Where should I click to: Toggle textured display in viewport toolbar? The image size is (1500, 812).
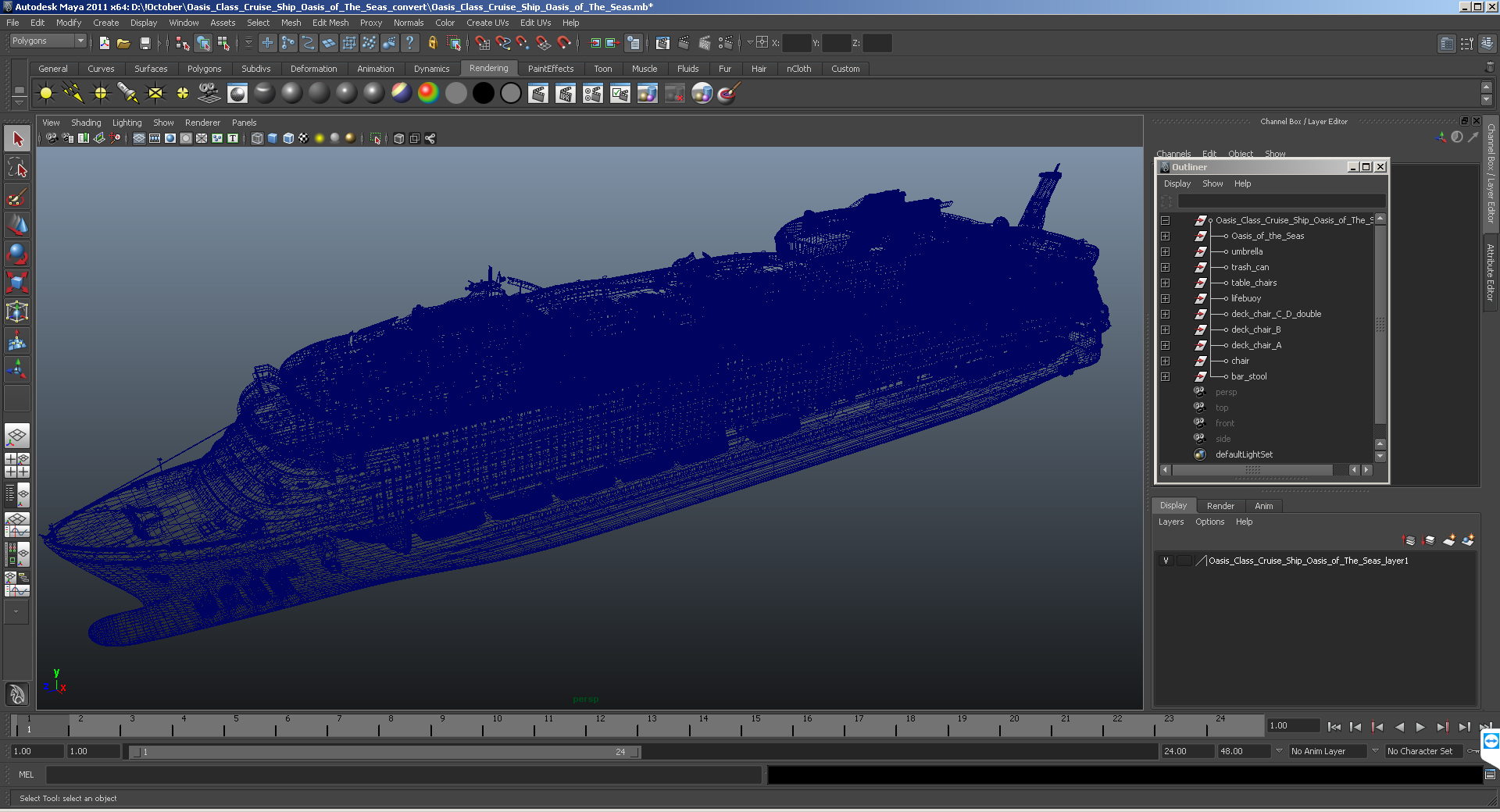pos(304,138)
